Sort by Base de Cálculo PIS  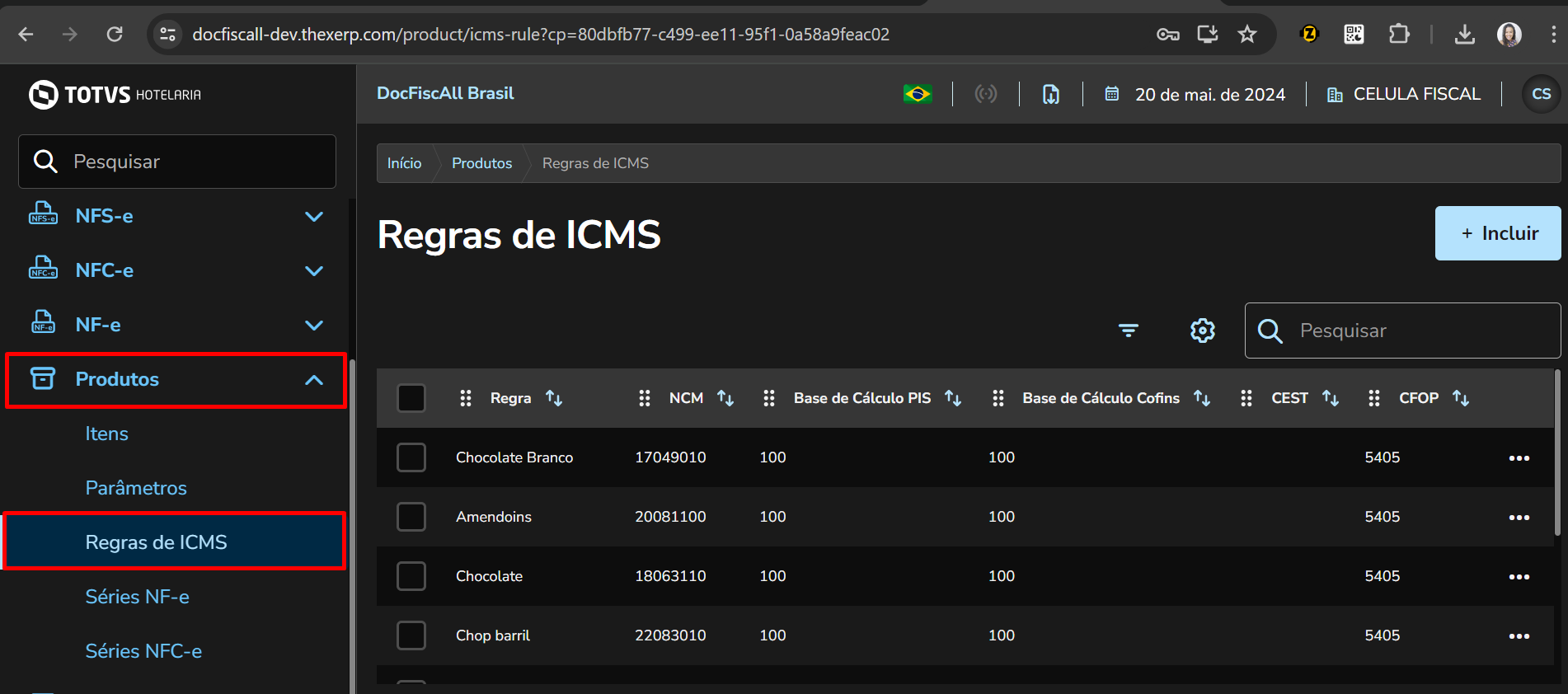click(953, 398)
